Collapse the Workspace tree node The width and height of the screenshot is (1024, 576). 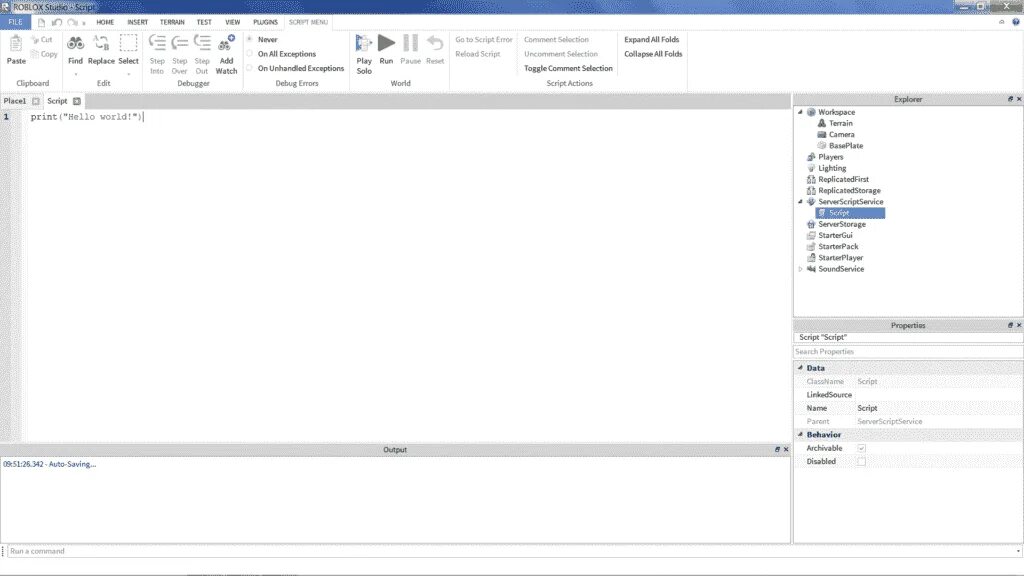[801, 112]
